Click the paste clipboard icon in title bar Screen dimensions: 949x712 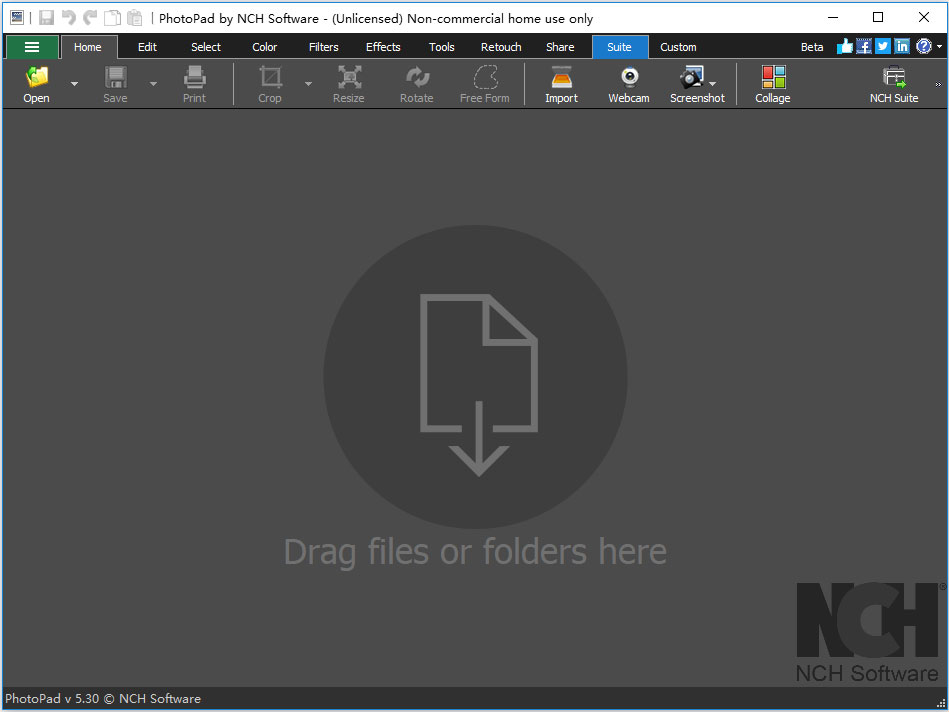[x=135, y=18]
